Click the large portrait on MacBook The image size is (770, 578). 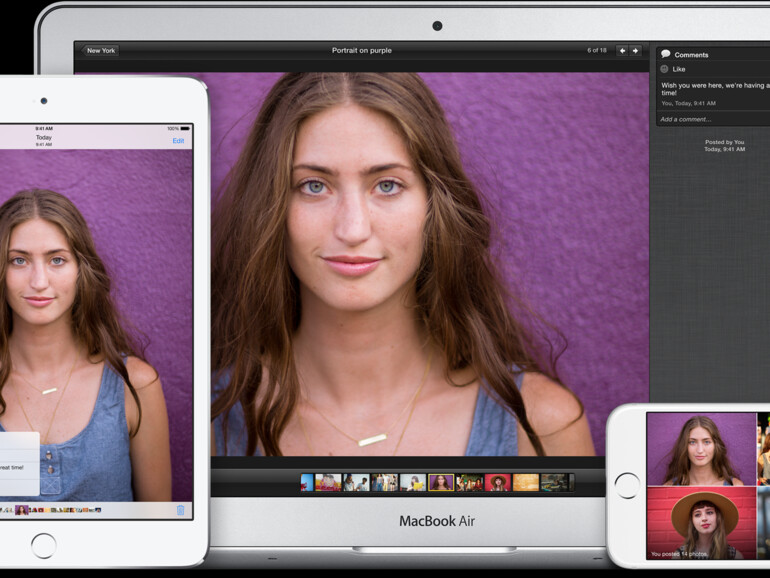[x=430, y=264]
